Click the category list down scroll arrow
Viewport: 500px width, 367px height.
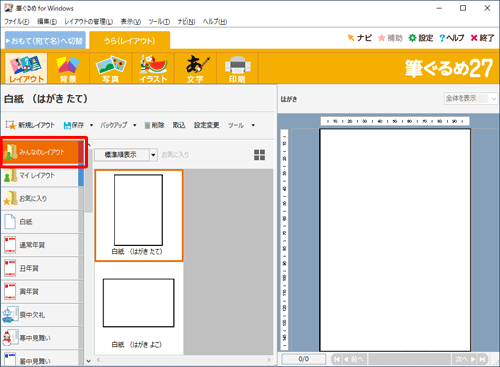coord(88,361)
